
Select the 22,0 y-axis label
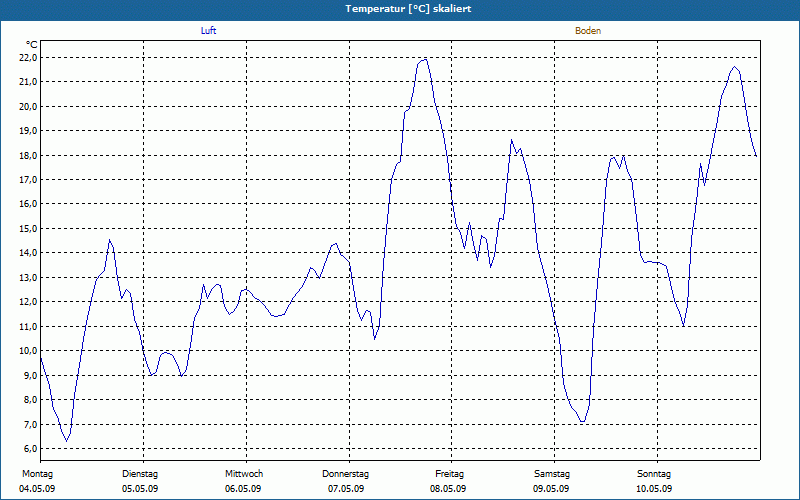coord(28,58)
